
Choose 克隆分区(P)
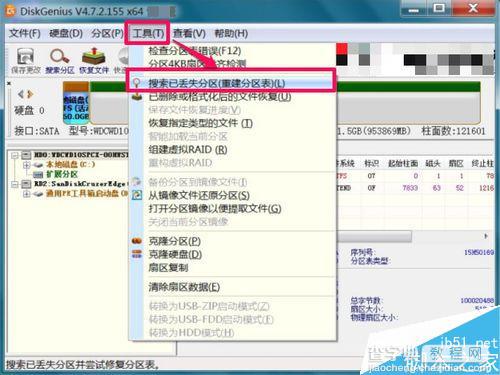pyautogui.click(x=174, y=241)
